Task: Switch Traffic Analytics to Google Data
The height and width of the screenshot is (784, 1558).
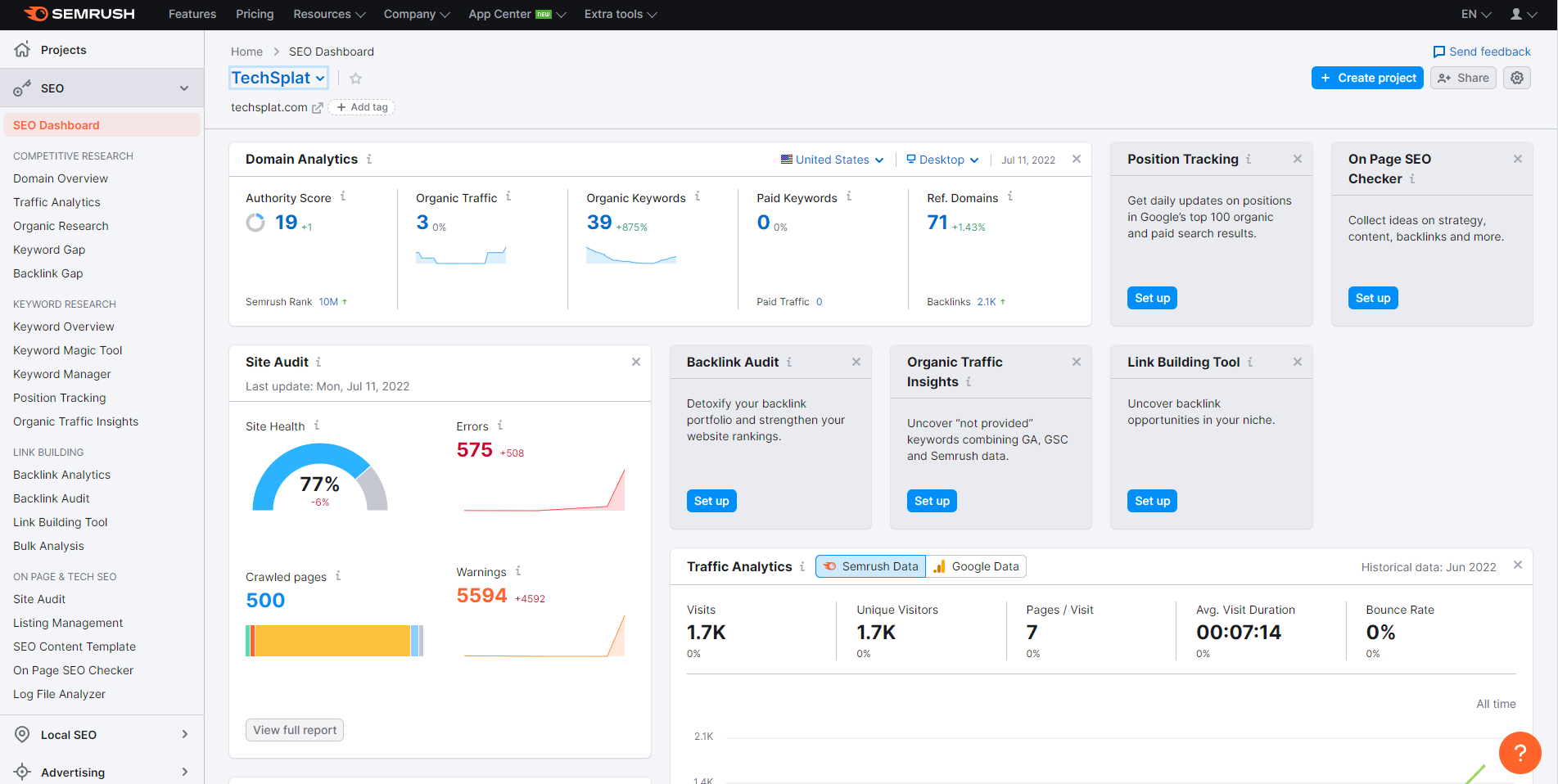Action: coord(976,566)
